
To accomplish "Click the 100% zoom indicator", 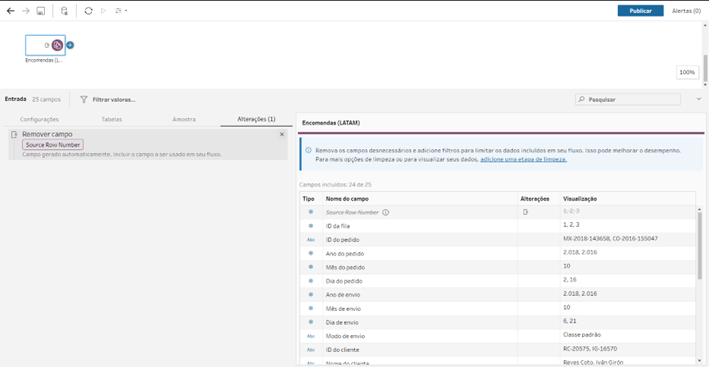I will [687, 72].
